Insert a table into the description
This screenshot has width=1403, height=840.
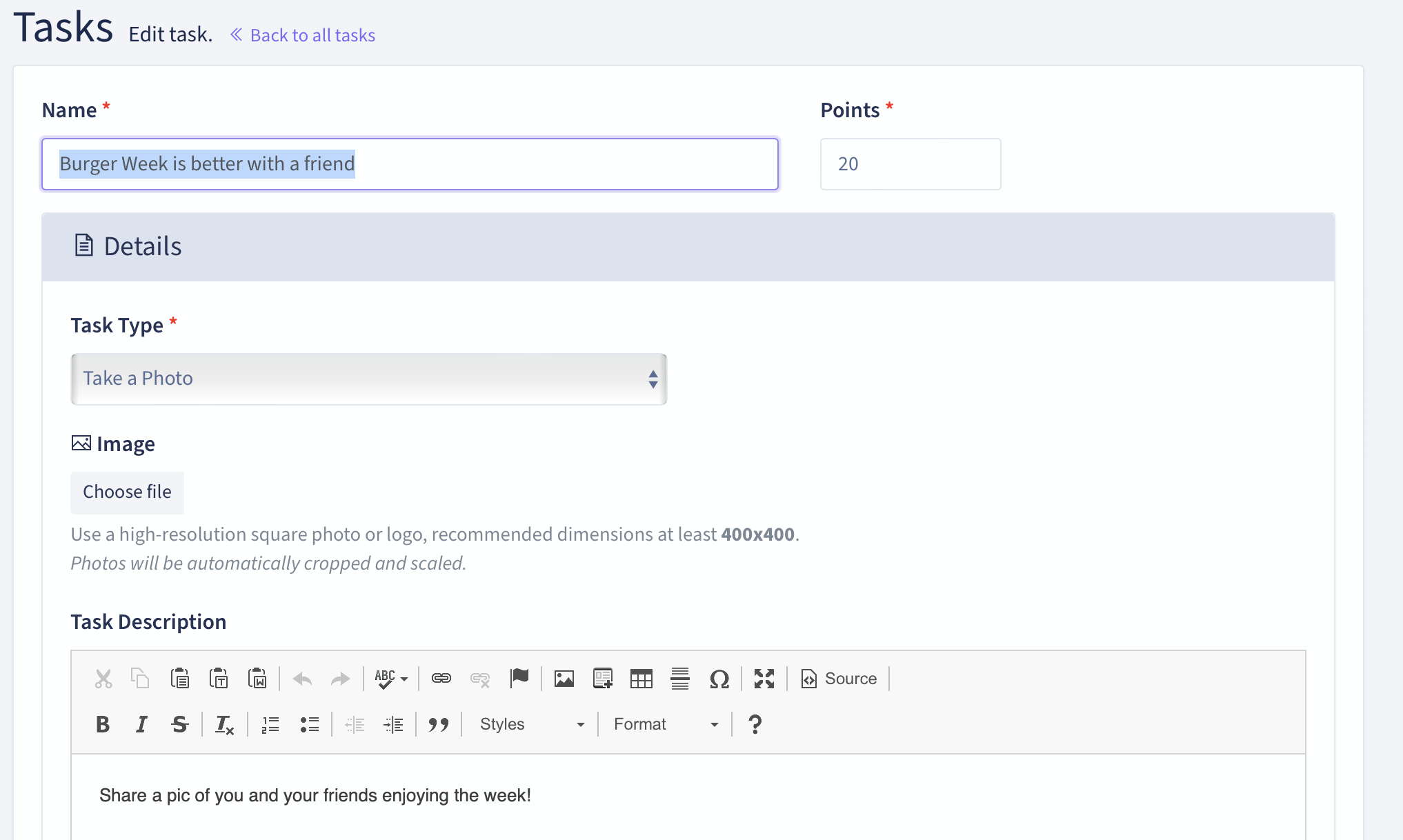pyautogui.click(x=641, y=679)
